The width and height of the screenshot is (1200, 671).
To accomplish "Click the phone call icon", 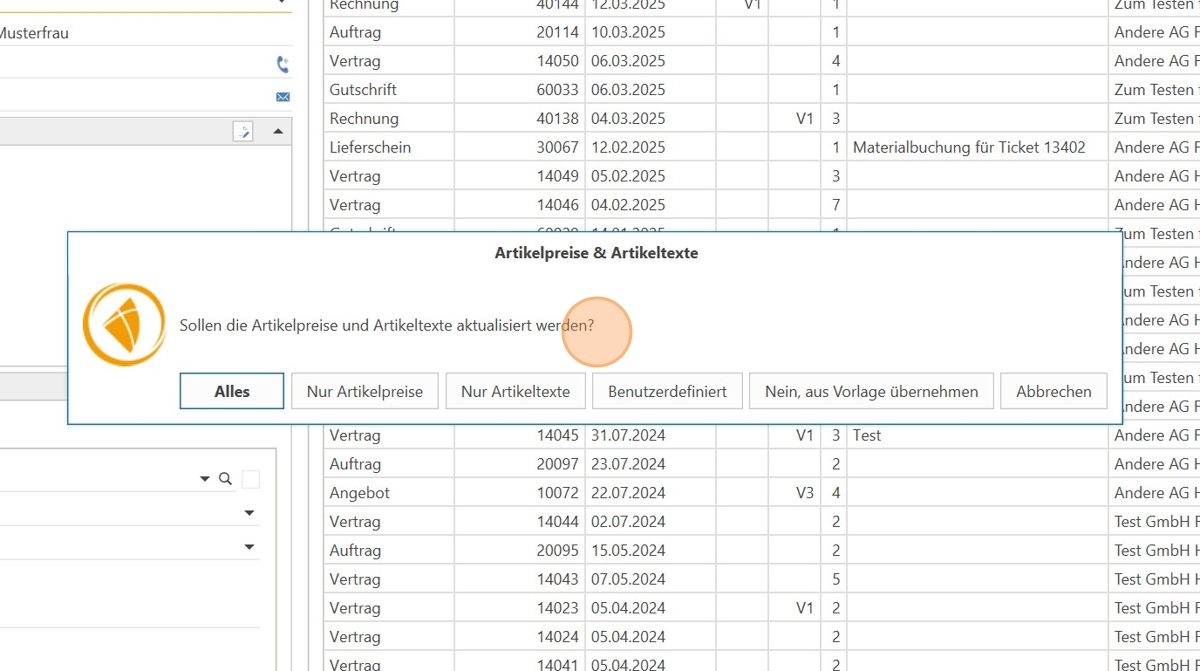I will tap(282, 65).
